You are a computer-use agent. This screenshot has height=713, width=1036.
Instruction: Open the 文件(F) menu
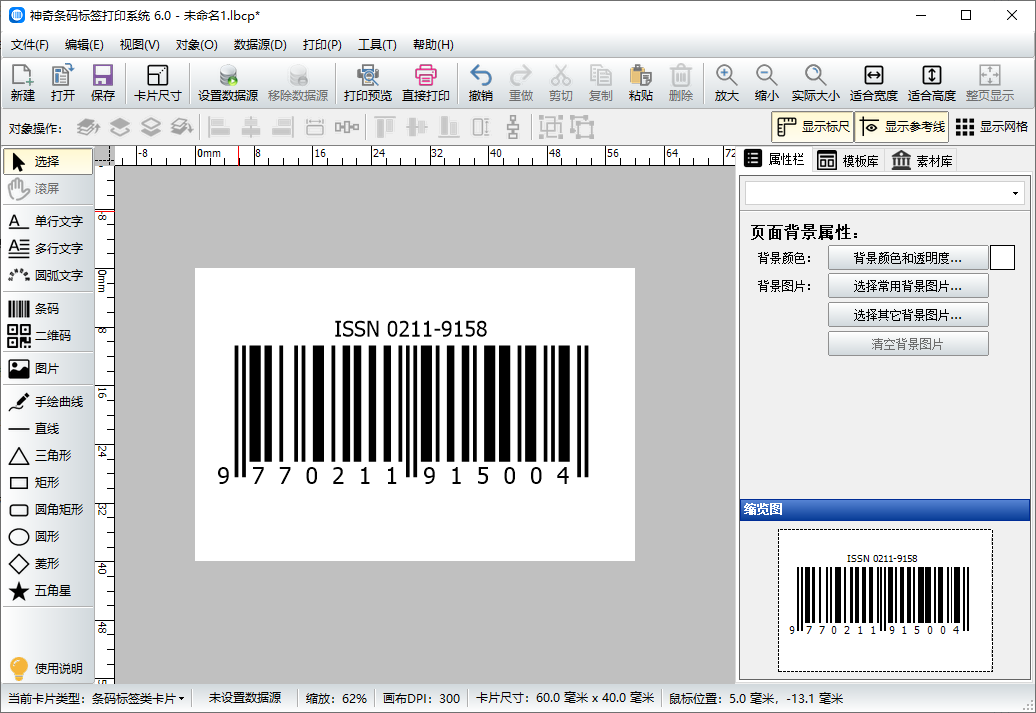coord(30,45)
